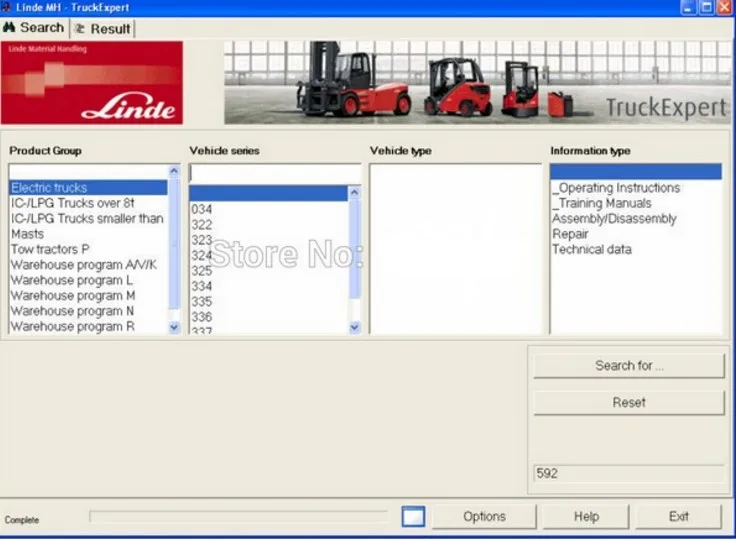Select Tow tractors P

[88, 249]
